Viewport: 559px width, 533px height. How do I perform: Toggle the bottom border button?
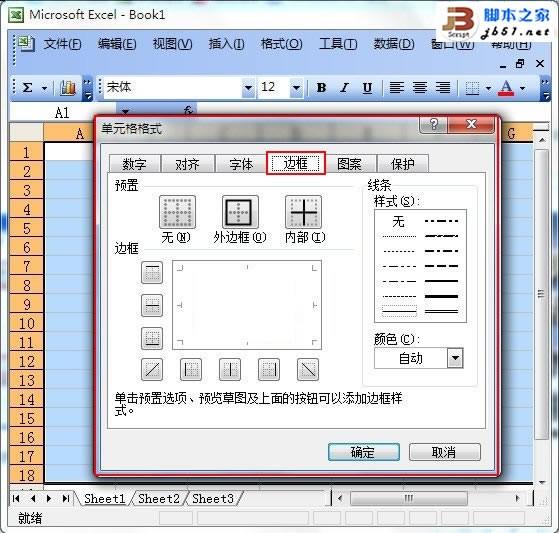[x=152, y=338]
